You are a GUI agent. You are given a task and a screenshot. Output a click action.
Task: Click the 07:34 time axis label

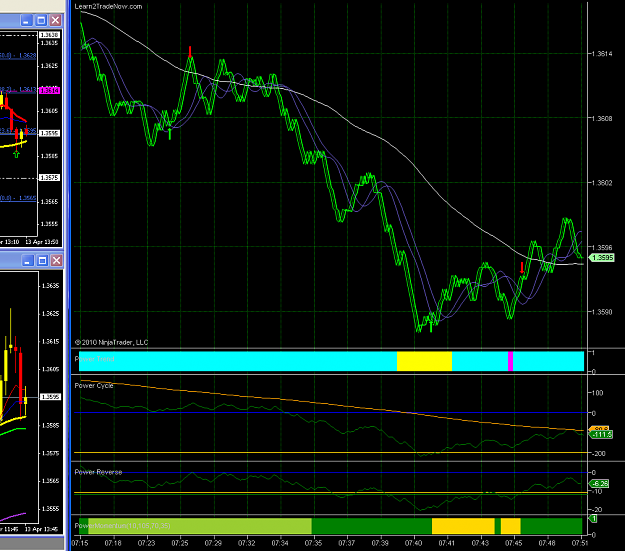(x=280, y=543)
